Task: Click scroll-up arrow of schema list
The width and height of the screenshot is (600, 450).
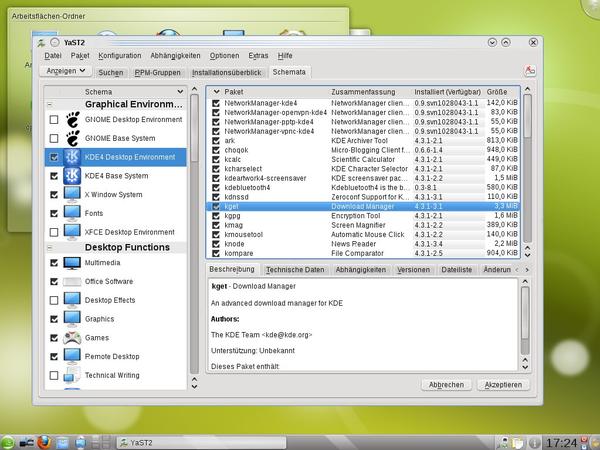Action: (194, 89)
